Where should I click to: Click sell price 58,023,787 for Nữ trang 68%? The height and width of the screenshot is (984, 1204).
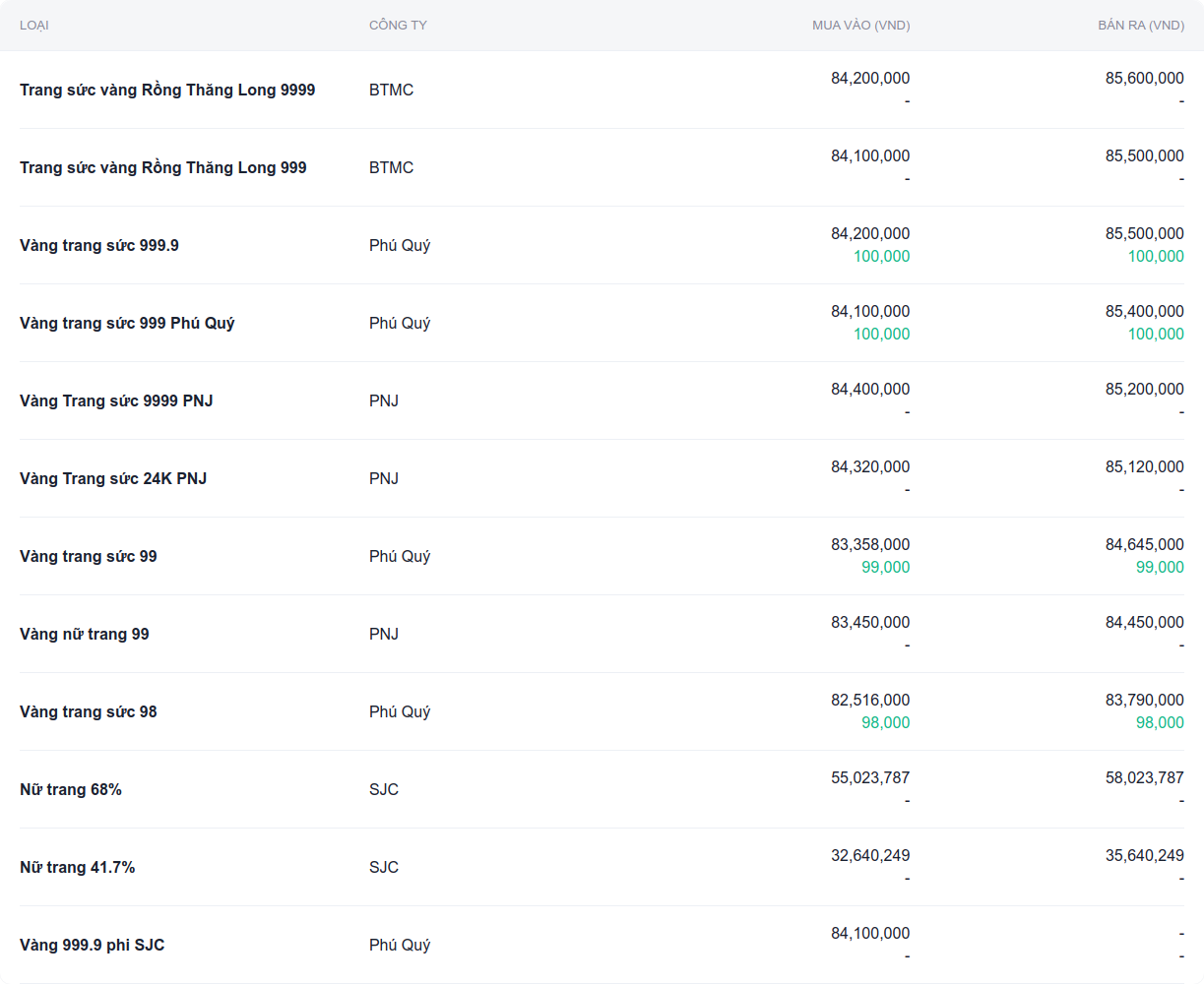pyautogui.click(x=1144, y=777)
